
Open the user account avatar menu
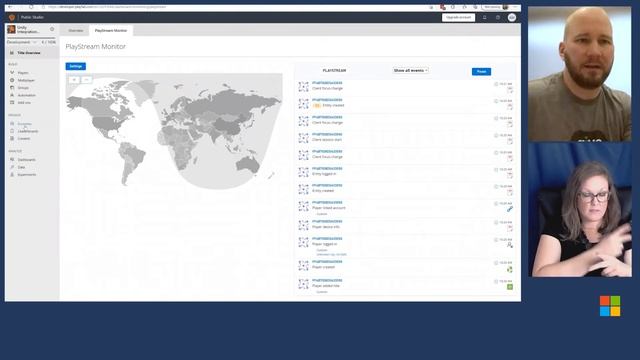(512, 18)
